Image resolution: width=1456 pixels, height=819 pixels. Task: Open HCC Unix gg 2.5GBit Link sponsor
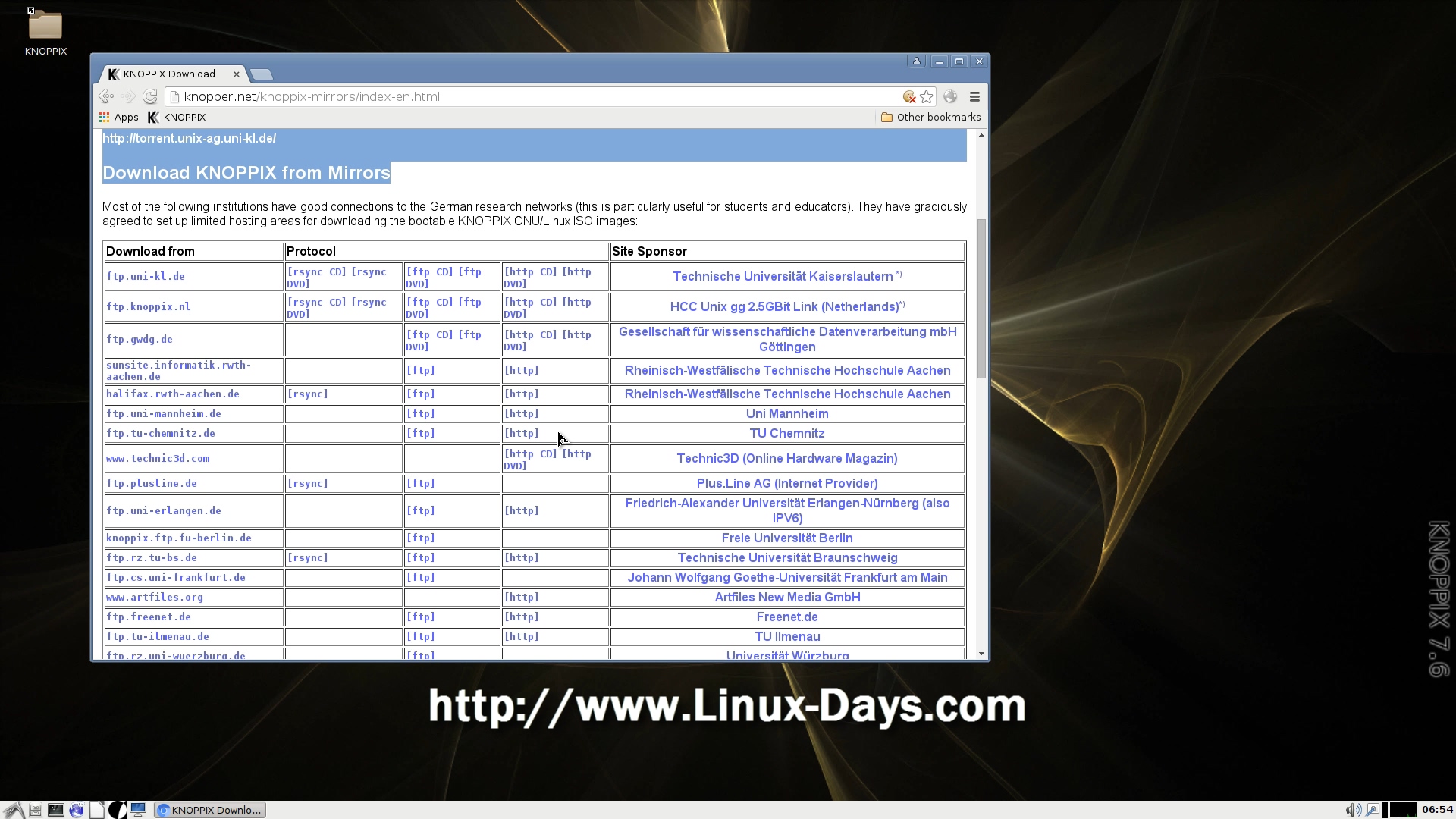[784, 306]
